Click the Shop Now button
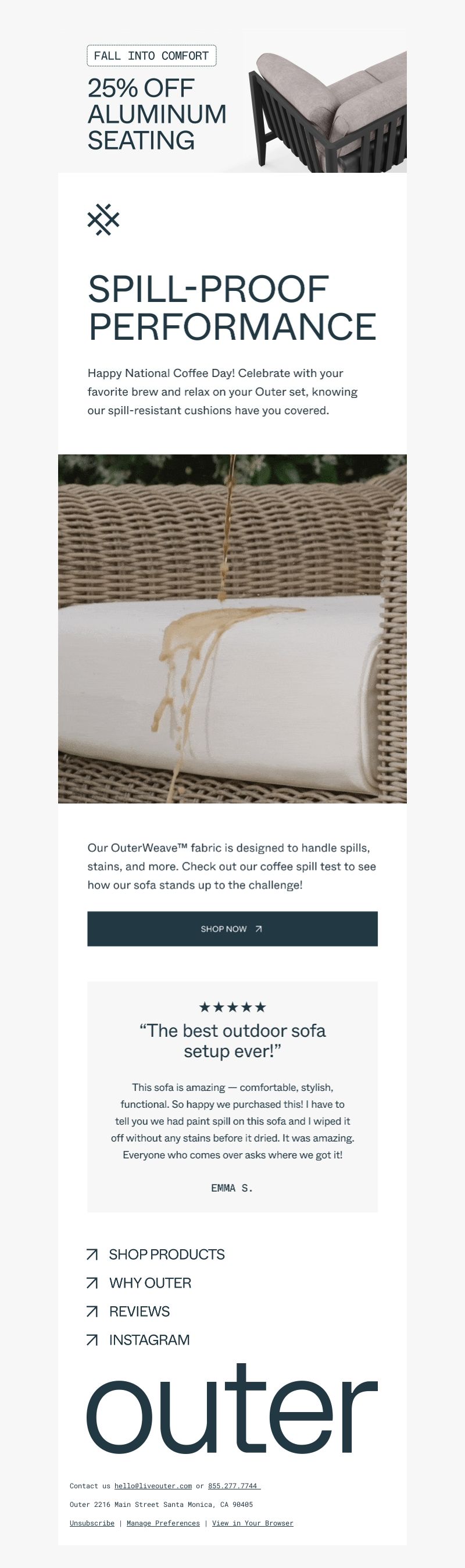The width and height of the screenshot is (465, 1568). point(233,929)
